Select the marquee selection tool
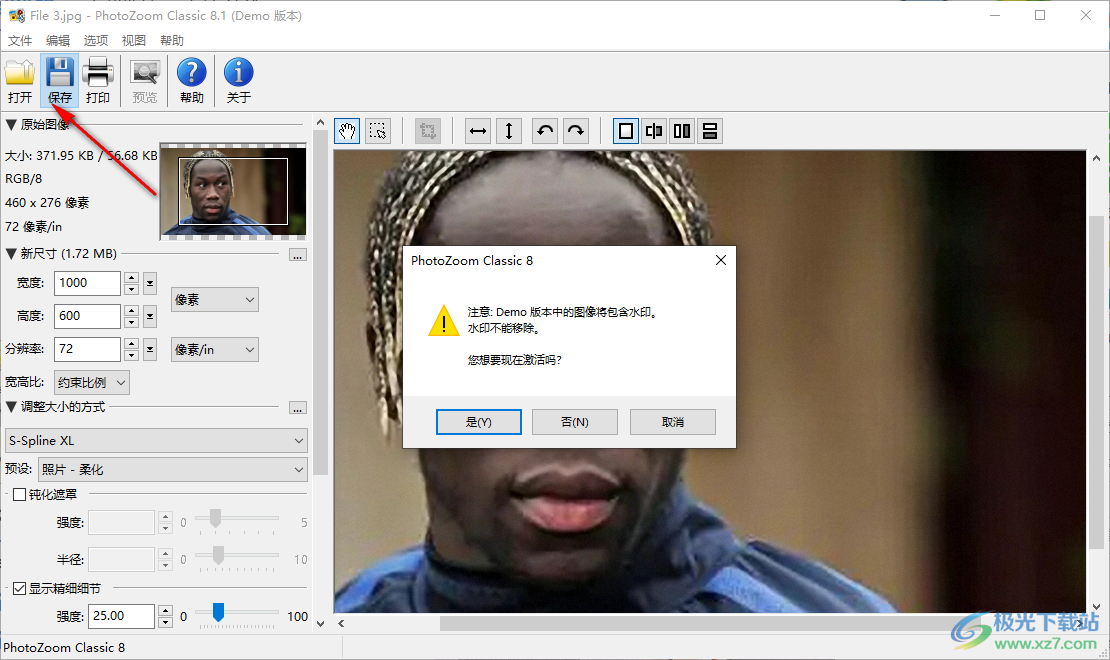Viewport: 1110px width, 660px height. pyautogui.click(x=378, y=131)
